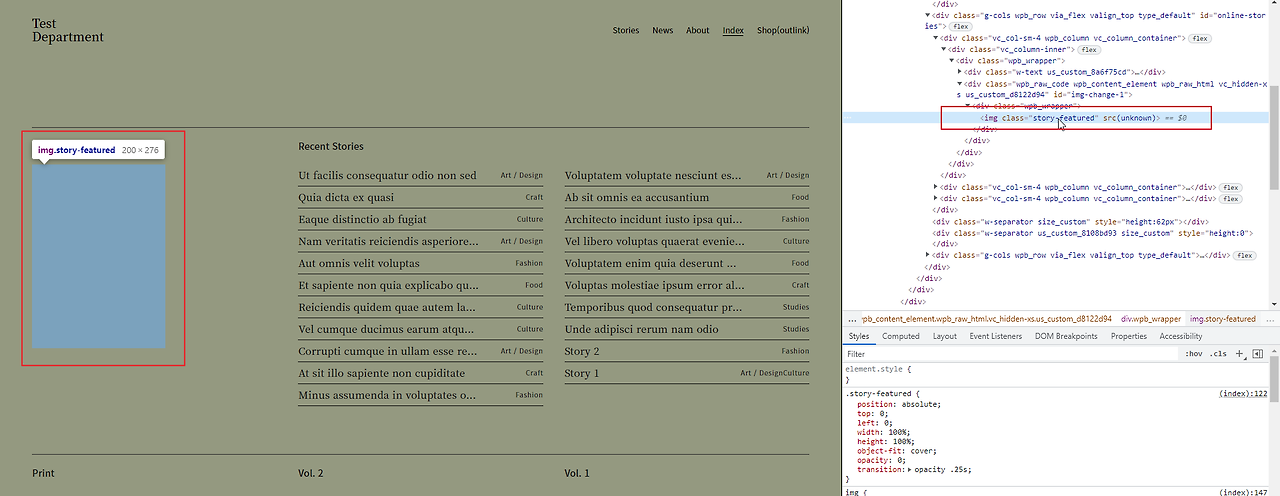Viewport: 1280px width, 496px height.
Task: Click flex badge after the online-stories id
Action: tap(961, 26)
